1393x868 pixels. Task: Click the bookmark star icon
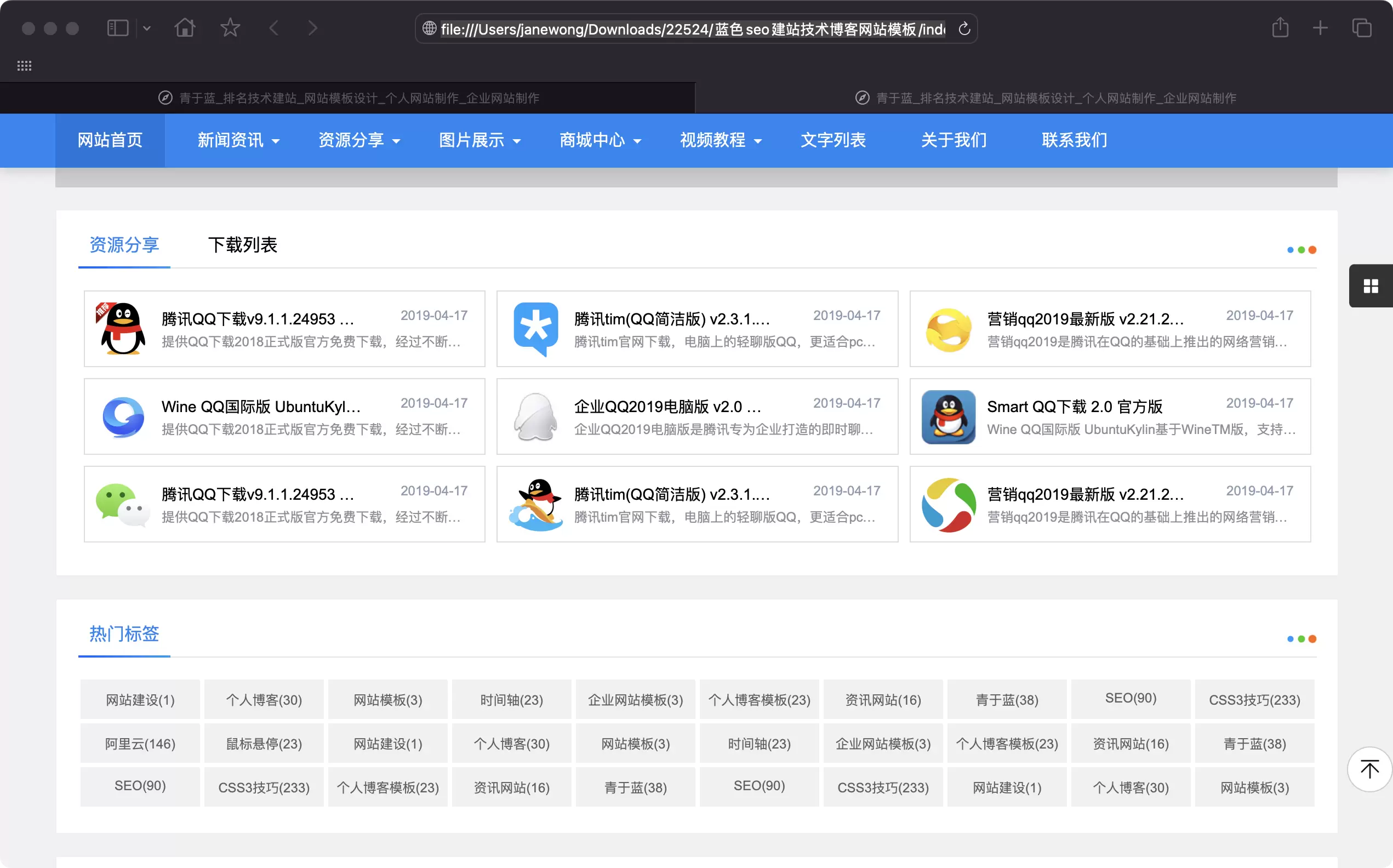[230, 27]
